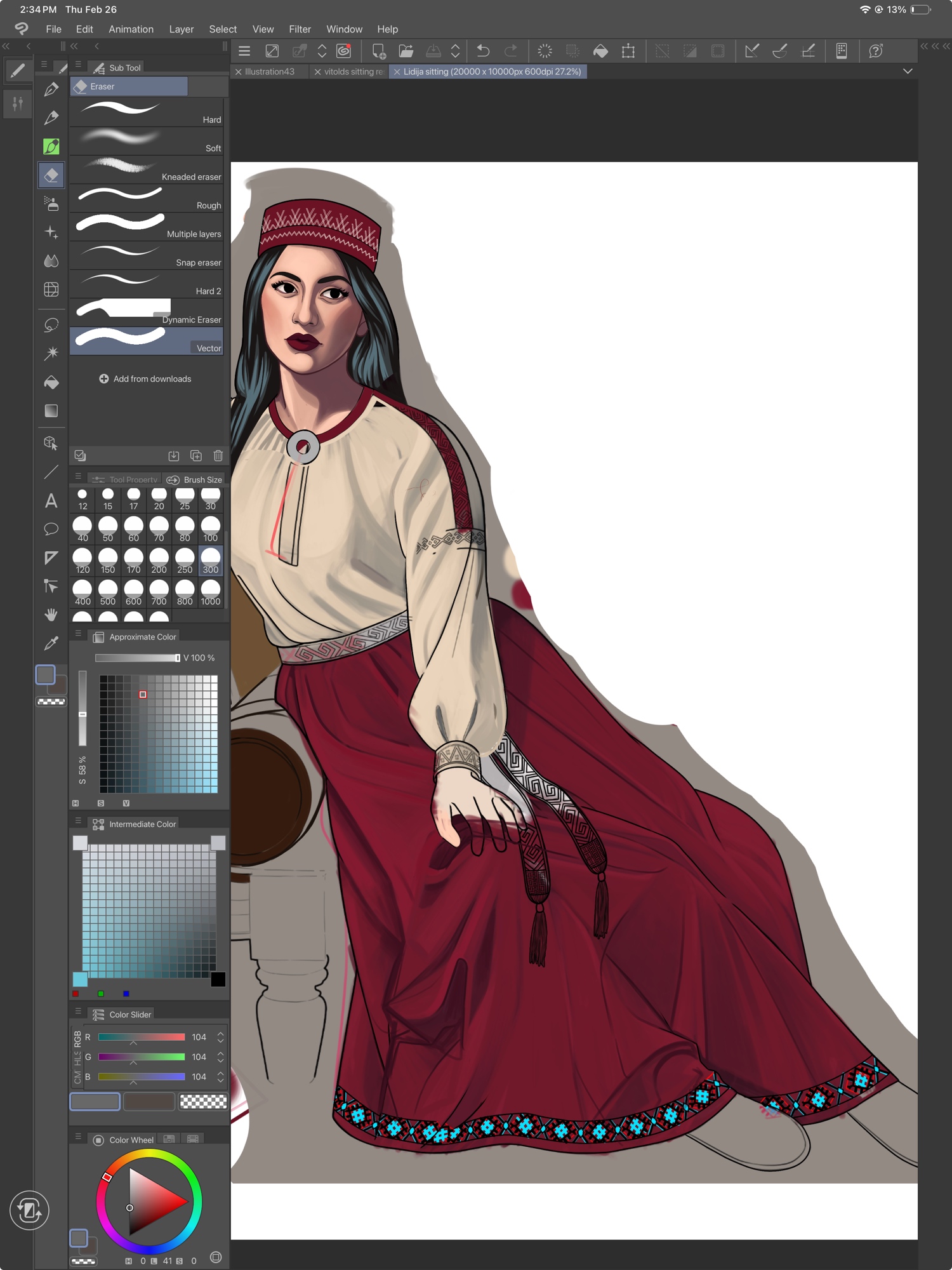This screenshot has height=1270, width=952.
Task: Open the Filter menu
Action: coord(300,29)
